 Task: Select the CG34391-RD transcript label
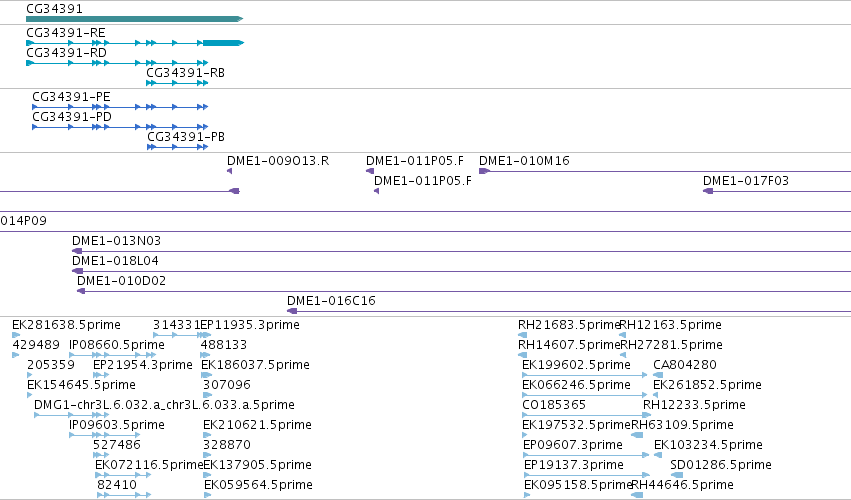66,53
